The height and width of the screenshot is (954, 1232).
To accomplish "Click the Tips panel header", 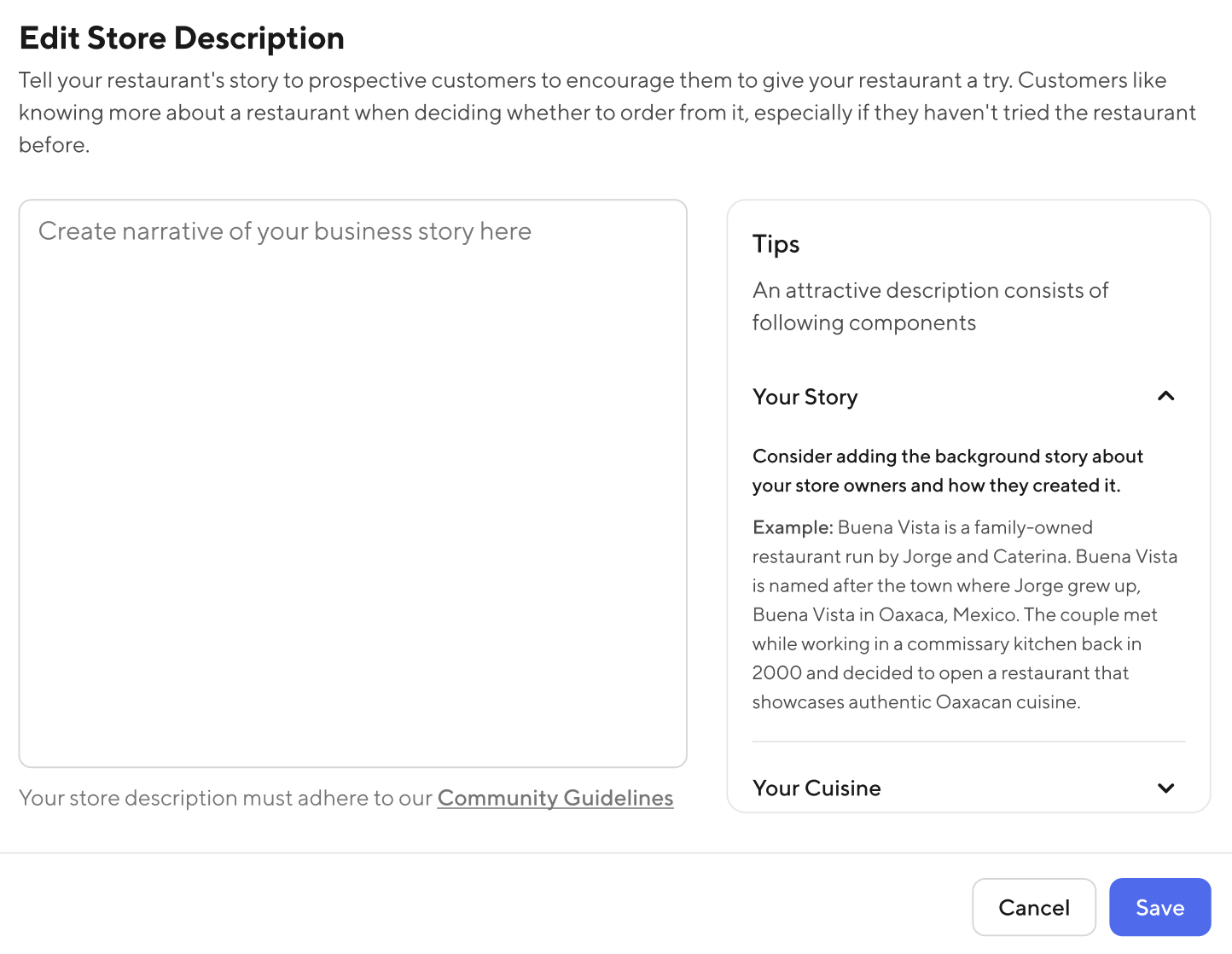I will [776, 244].
